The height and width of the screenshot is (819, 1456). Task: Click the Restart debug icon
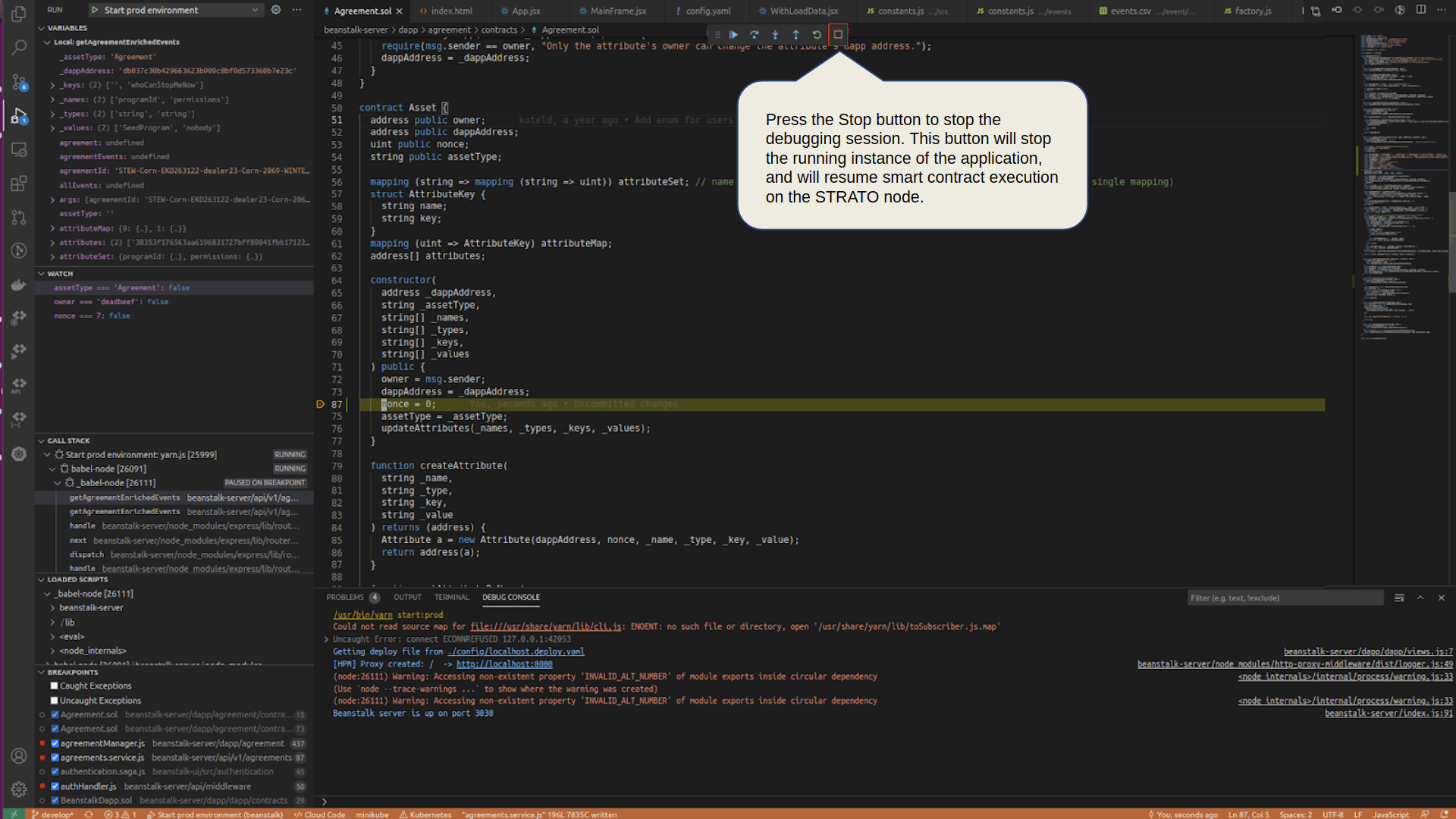click(817, 34)
